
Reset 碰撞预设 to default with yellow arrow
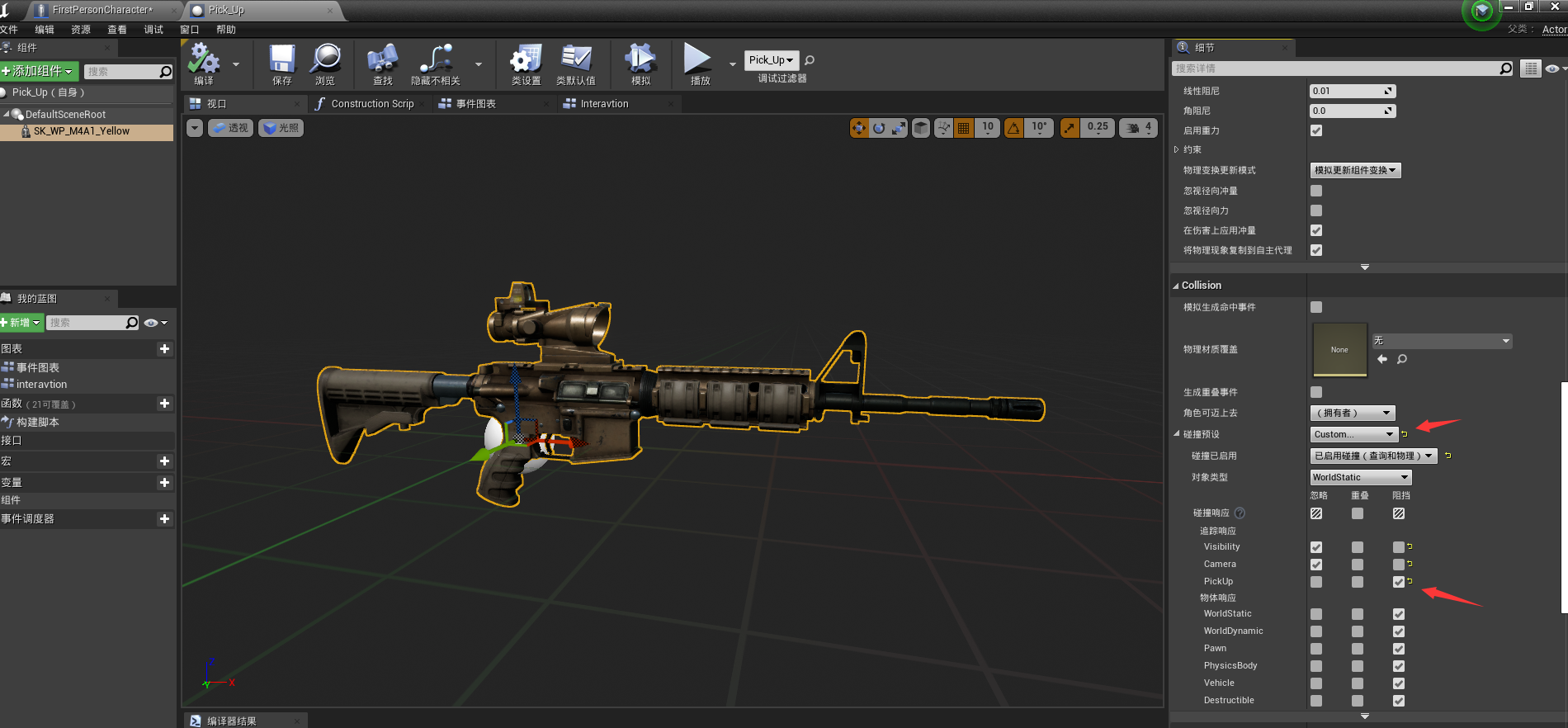click(1405, 434)
